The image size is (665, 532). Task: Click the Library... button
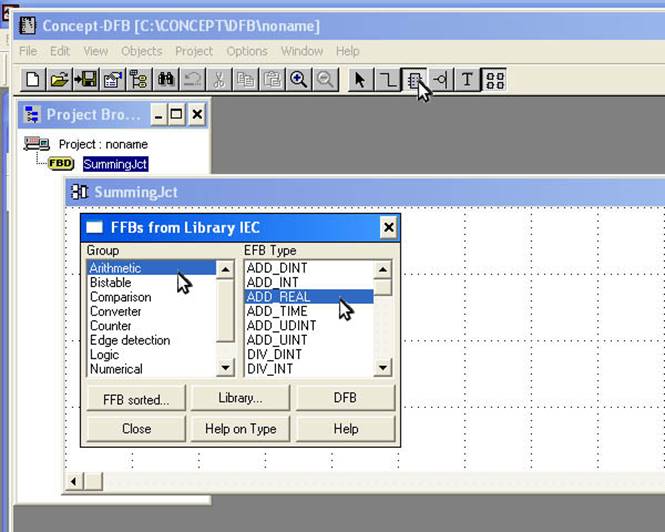pos(240,398)
